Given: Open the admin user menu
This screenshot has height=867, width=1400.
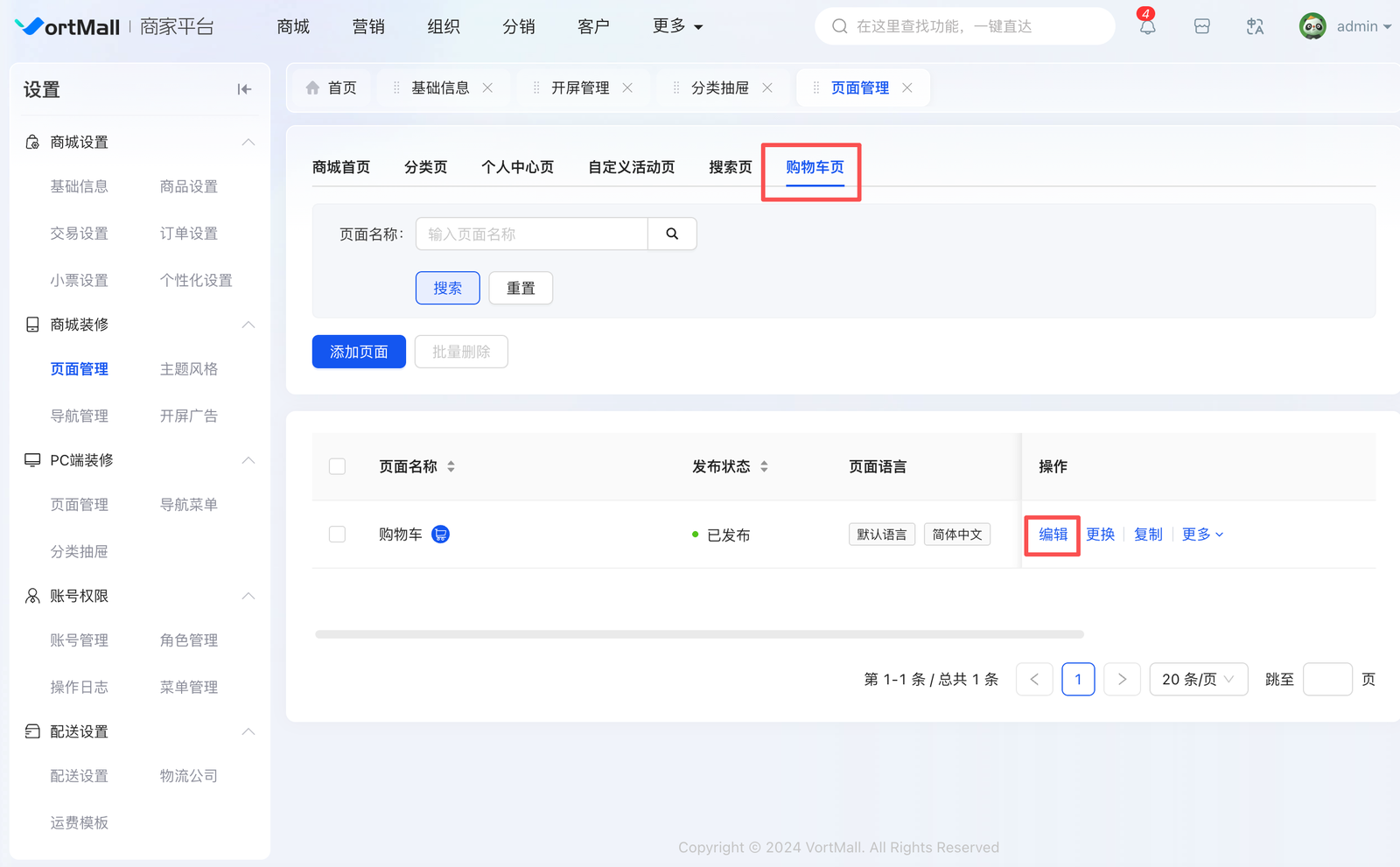Looking at the screenshot, I should coord(1346,26).
